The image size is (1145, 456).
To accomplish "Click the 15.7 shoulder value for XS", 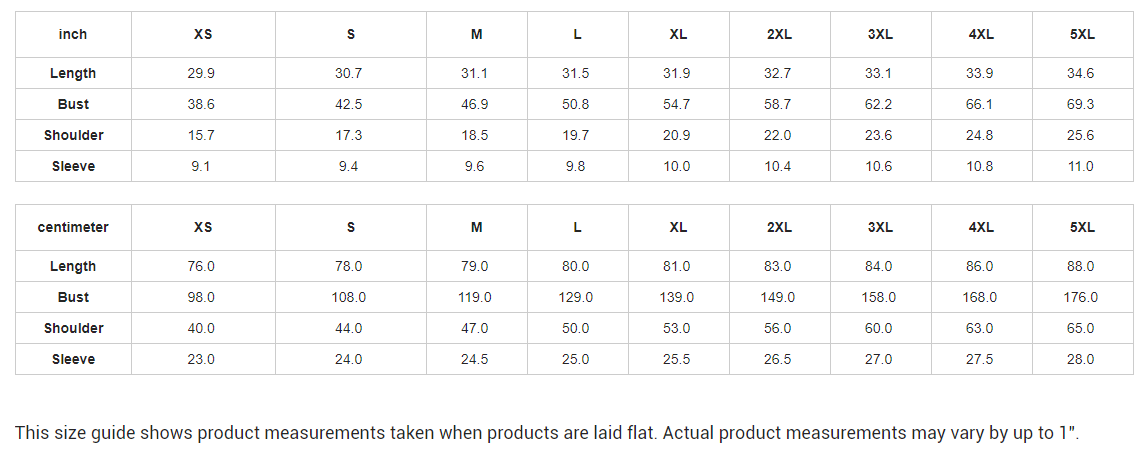I will point(203,135).
